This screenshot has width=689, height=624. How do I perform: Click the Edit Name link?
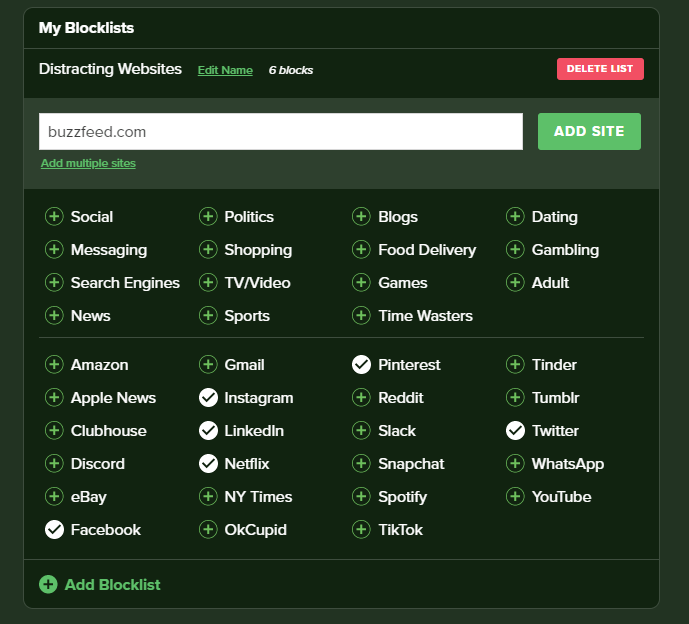pyautogui.click(x=225, y=70)
